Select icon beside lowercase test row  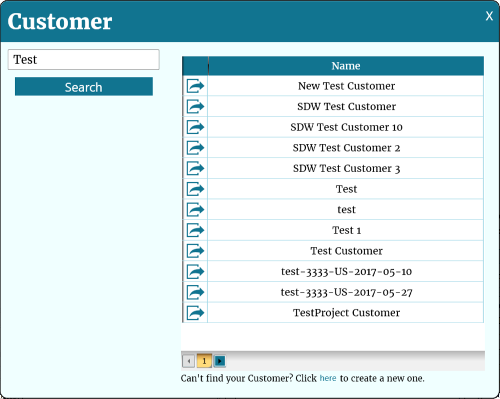point(195,210)
